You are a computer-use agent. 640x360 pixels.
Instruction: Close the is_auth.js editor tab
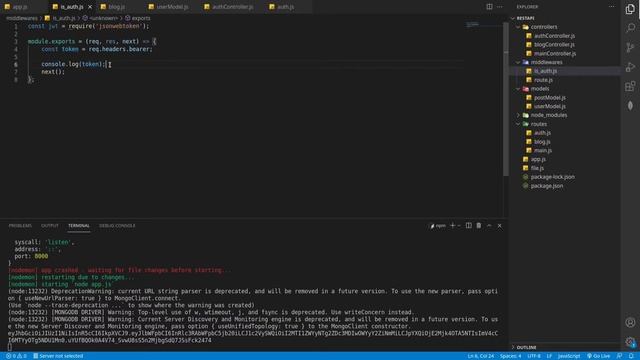click(x=90, y=7)
